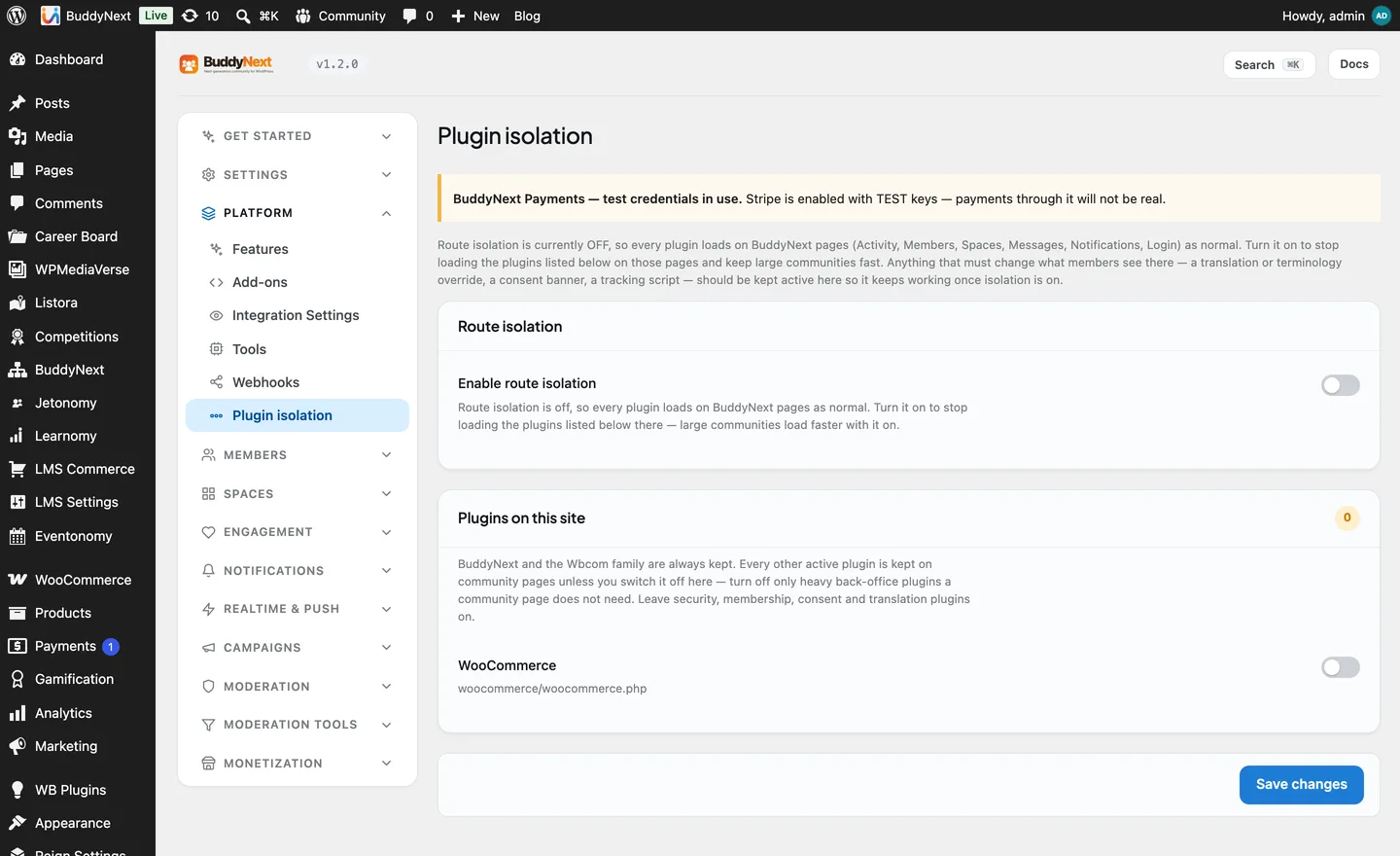Click the Integration Settings eye icon
This screenshot has width=1400, height=856.
(216, 315)
